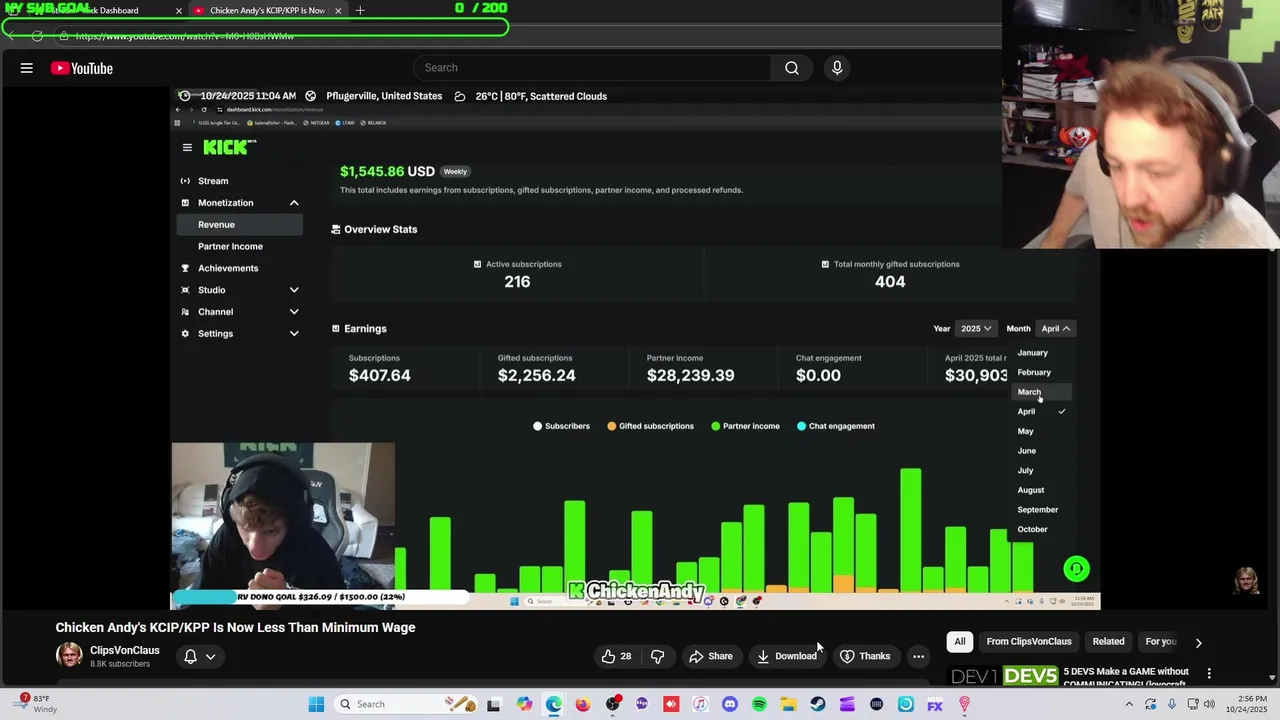Open the YouTube guide hamburger menu
1280x720 pixels.
(27, 68)
